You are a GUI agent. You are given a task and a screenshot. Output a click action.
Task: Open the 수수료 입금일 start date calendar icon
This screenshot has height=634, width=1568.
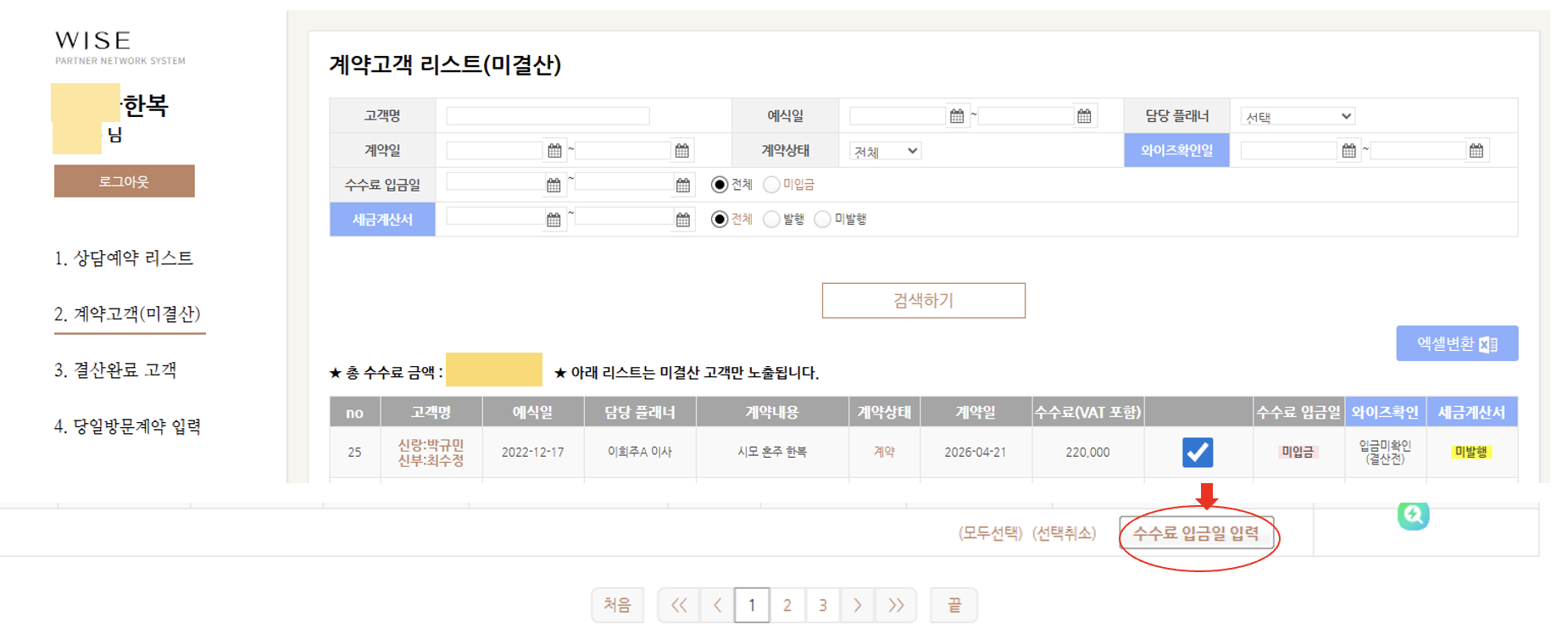[553, 185]
